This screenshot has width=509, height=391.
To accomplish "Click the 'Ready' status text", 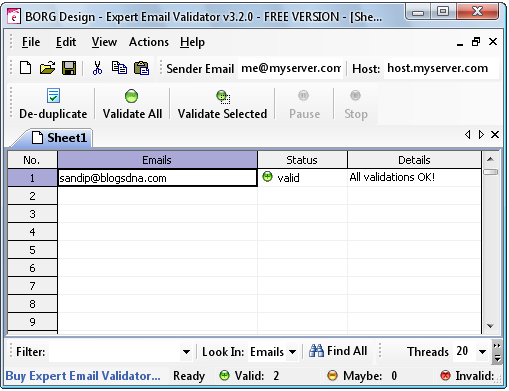I will (x=189, y=376).
